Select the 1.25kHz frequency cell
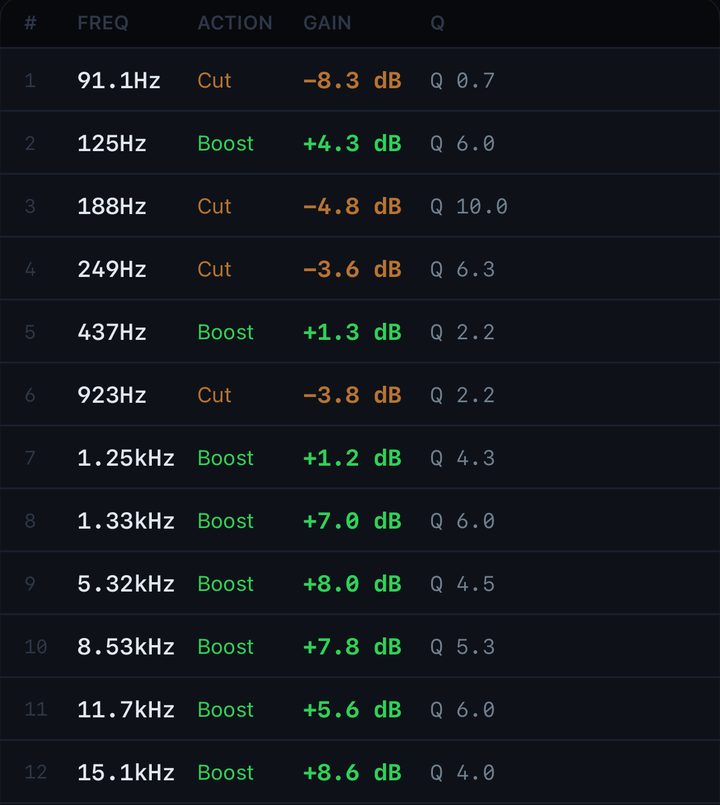 pyautogui.click(x=126, y=458)
